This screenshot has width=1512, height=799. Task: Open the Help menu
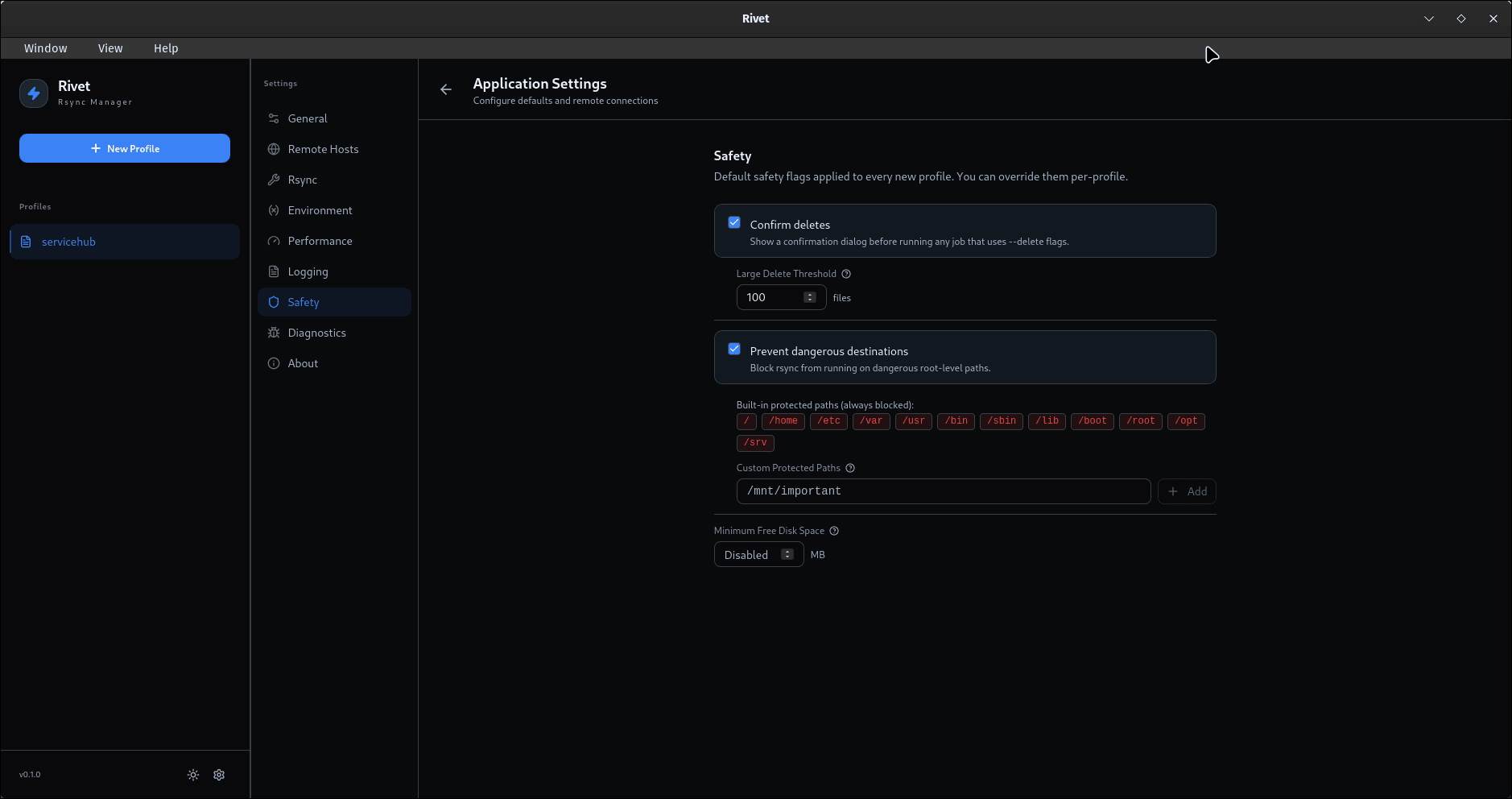166,48
